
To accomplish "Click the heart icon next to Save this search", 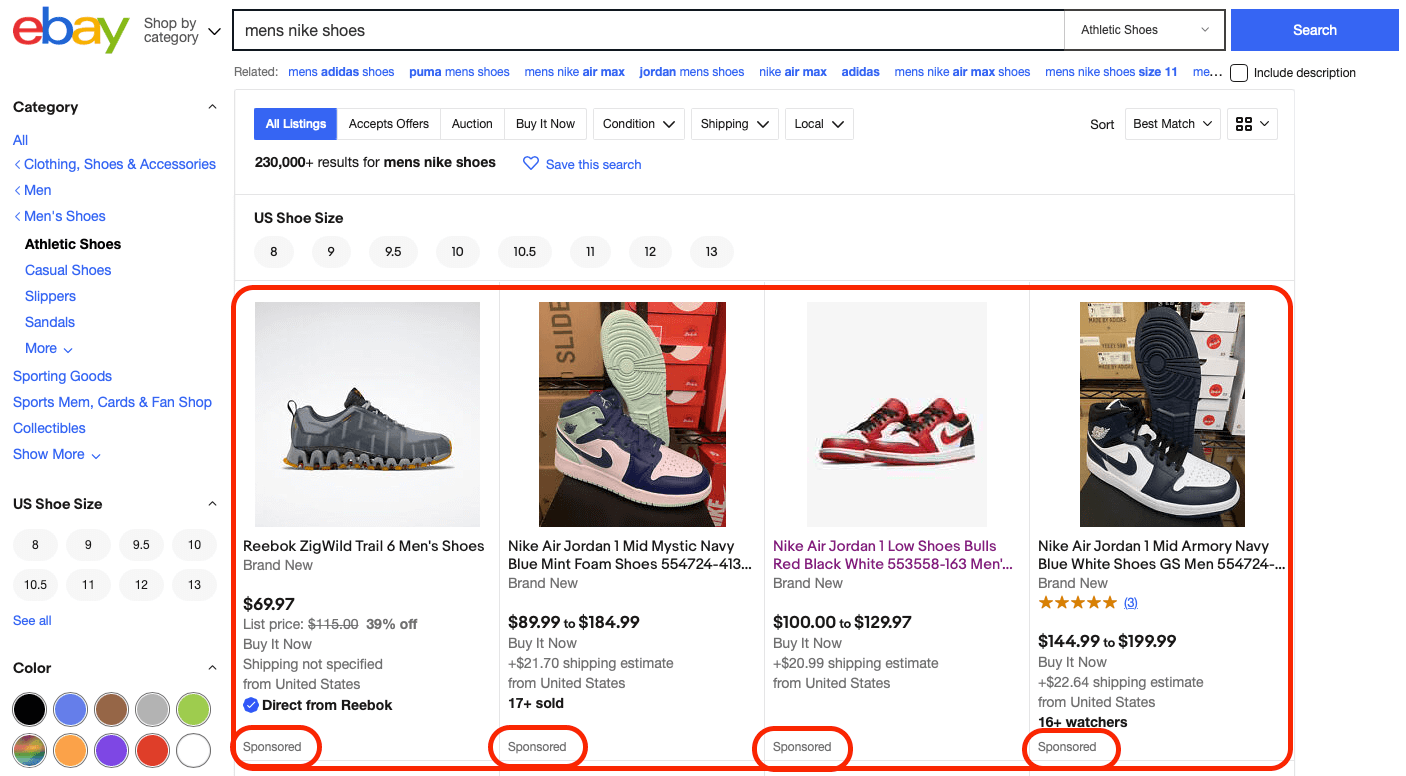I will 531,163.
